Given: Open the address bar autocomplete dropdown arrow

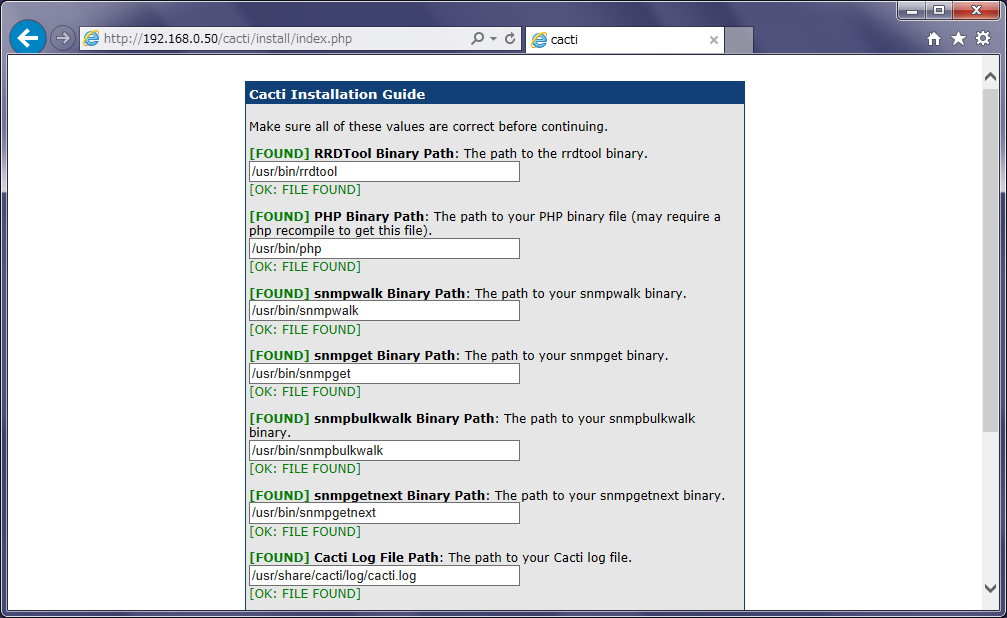Looking at the screenshot, I should [x=493, y=39].
